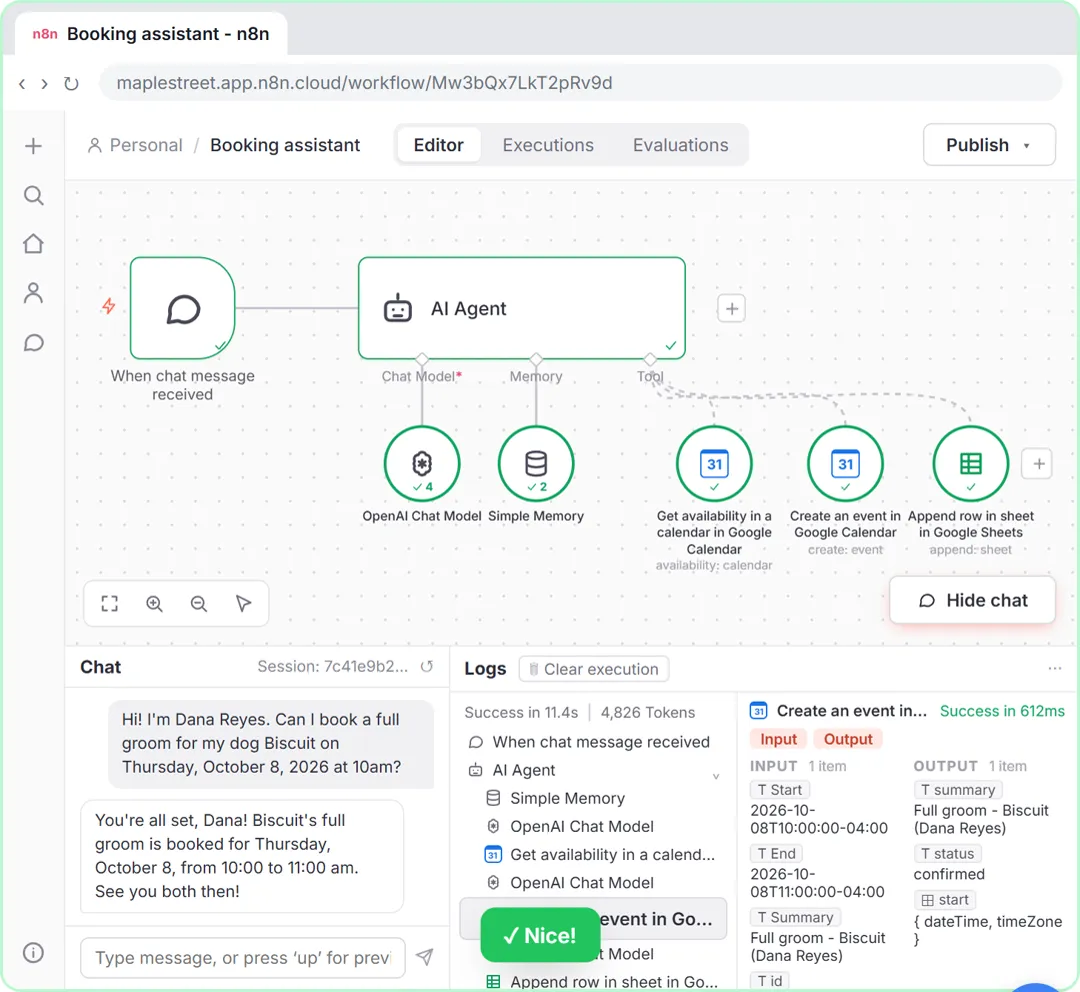
Task: Reset the chat session with refresh icon
Action: 427,666
